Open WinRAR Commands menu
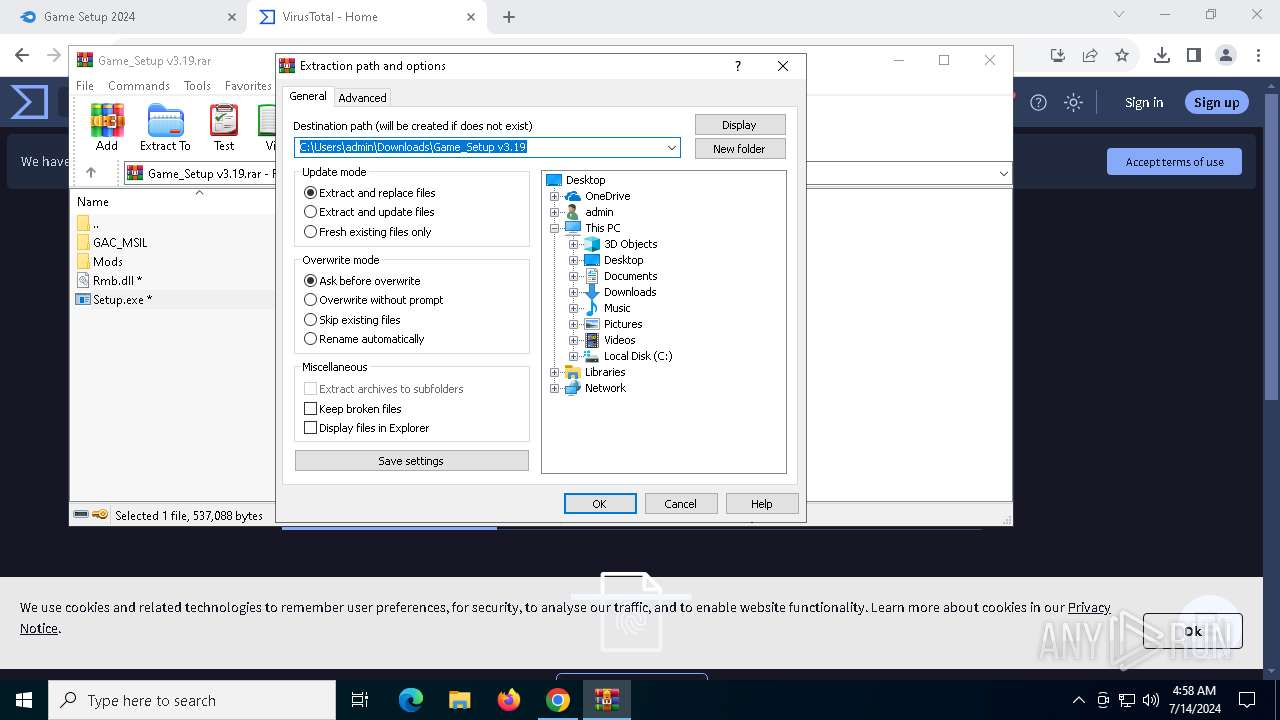The width and height of the screenshot is (1280, 720). click(x=139, y=86)
